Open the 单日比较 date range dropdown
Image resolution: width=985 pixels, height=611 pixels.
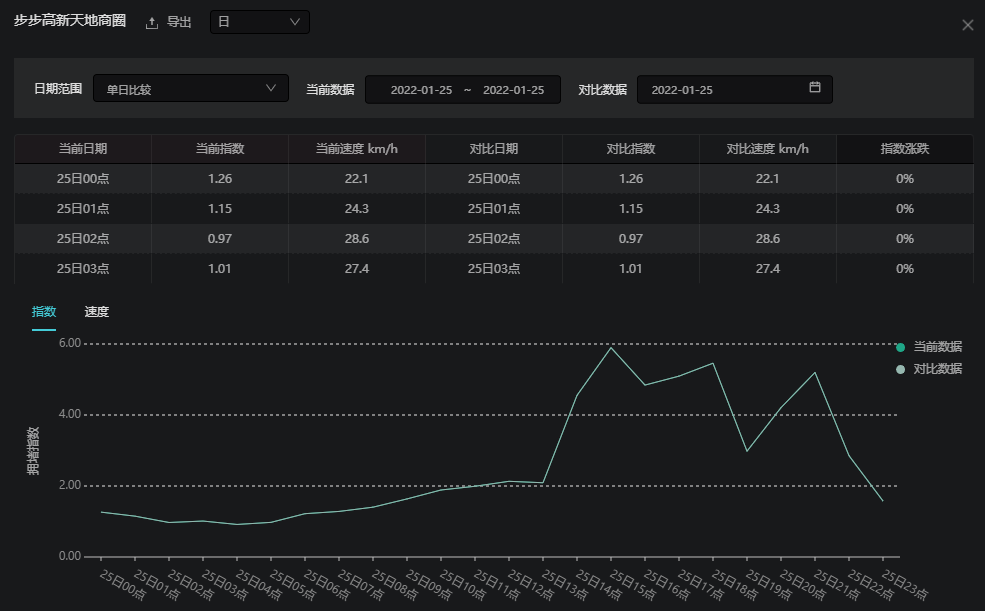(180, 89)
